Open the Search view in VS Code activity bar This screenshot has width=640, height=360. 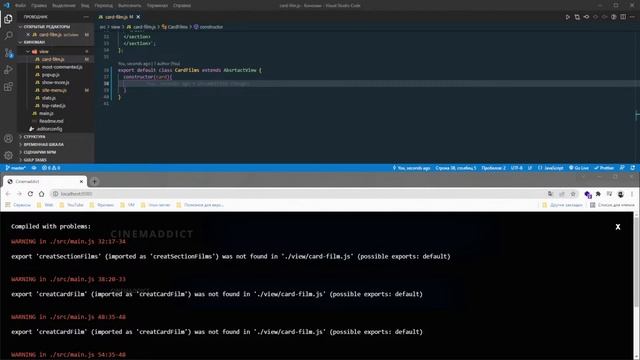coord(8,36)
